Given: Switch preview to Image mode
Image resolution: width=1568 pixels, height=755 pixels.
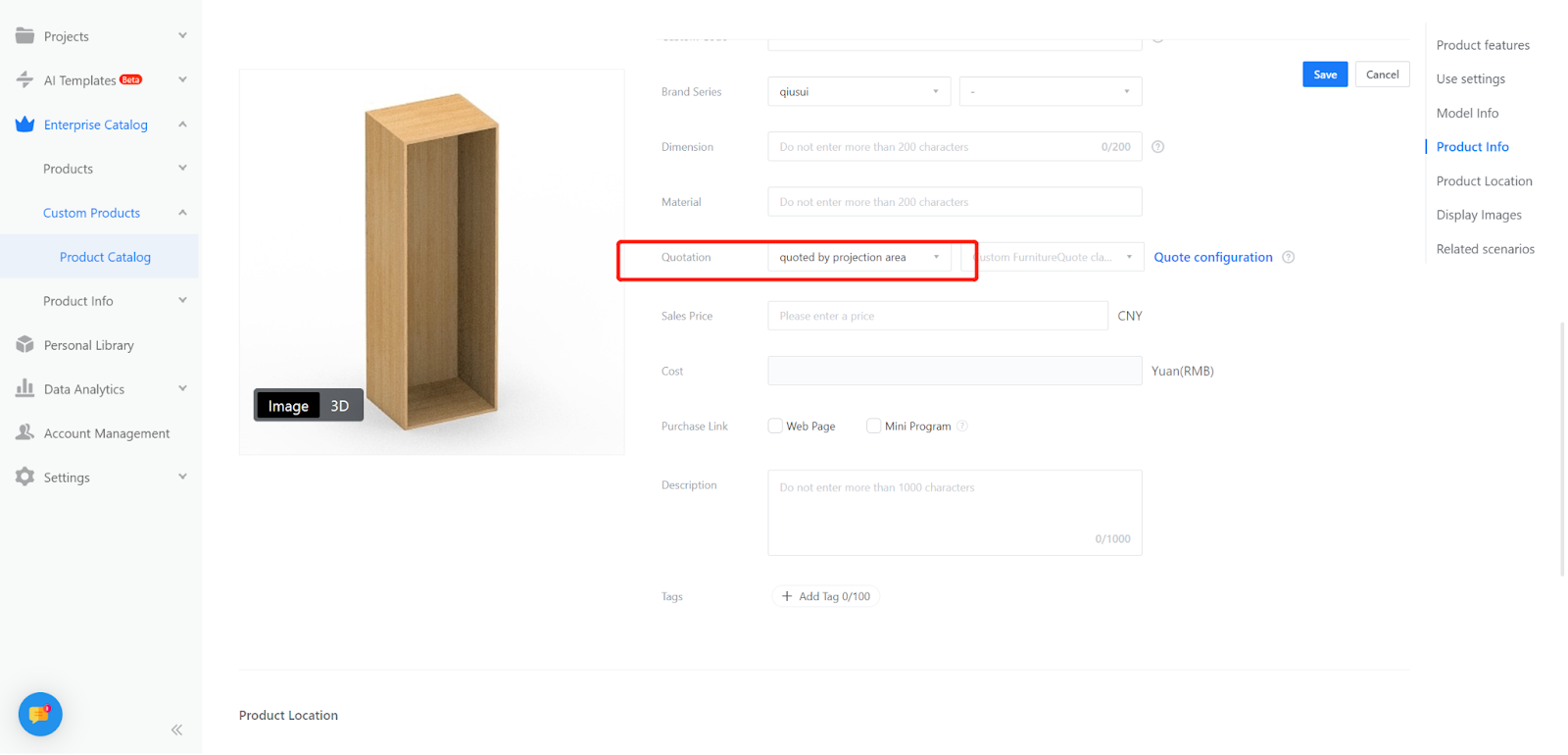Looking at the screenshot, I should (288, 406).
